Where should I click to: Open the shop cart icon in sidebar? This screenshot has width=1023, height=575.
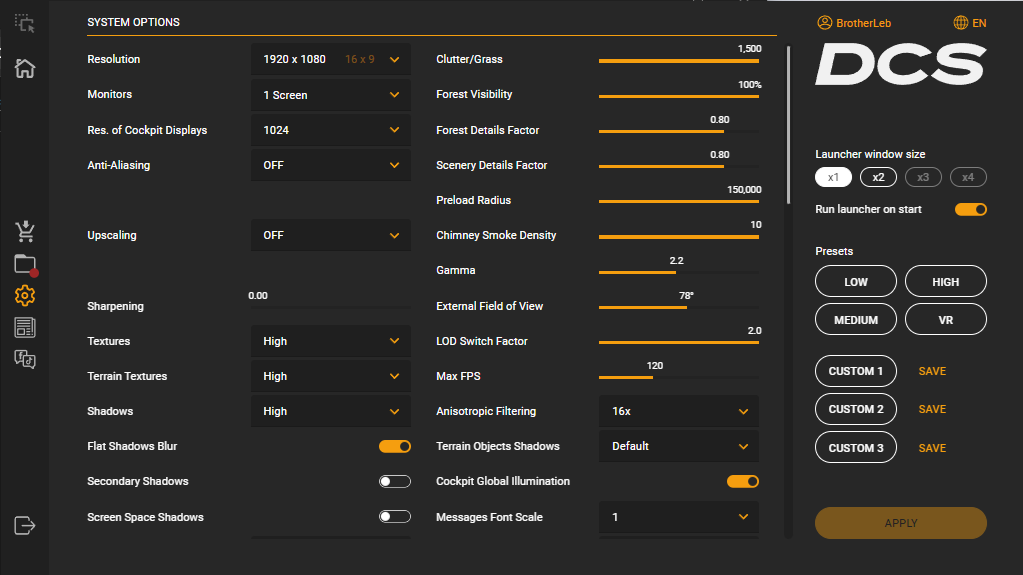pyautogui.click(x=25, y=231)
